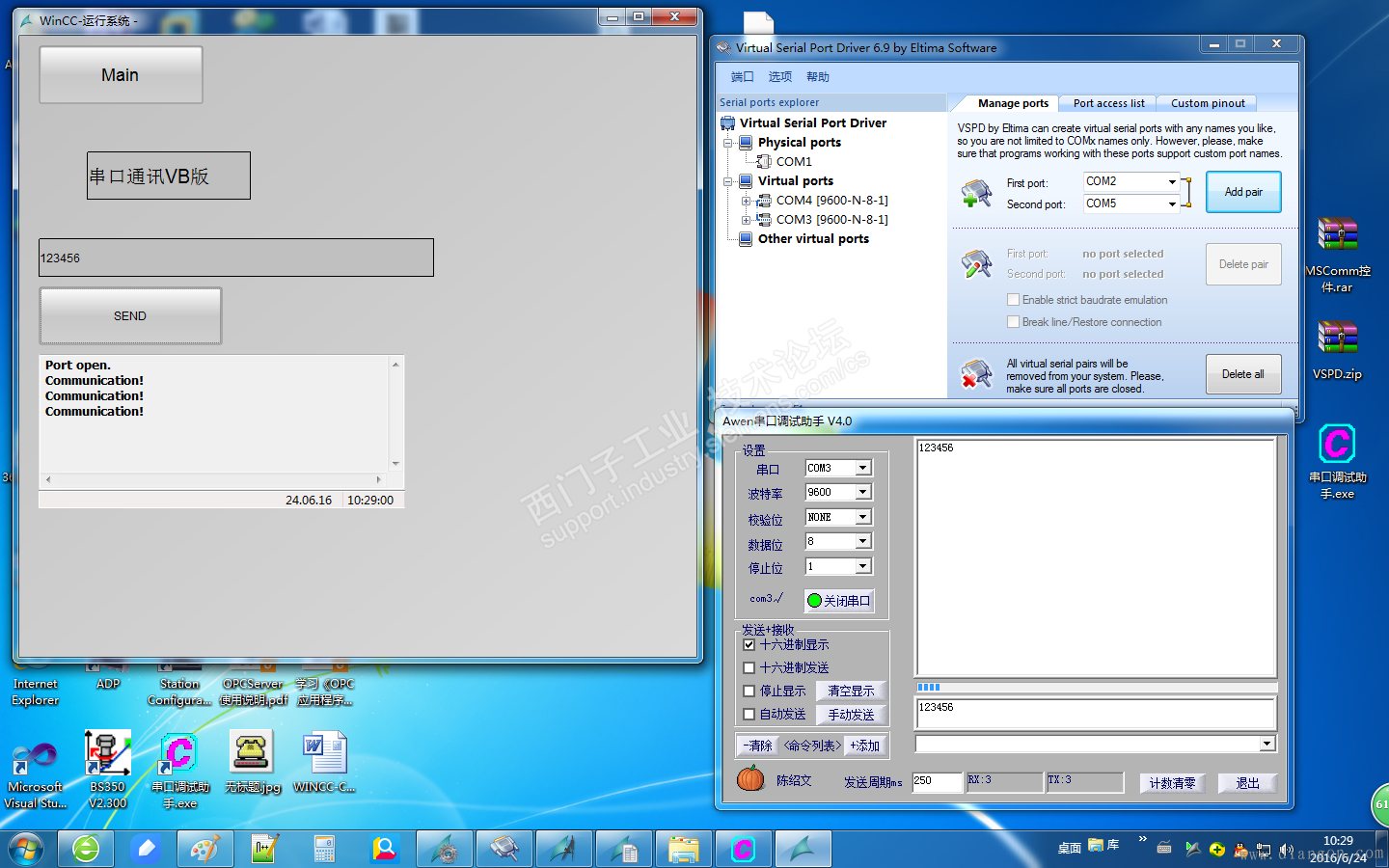1389x868 pixels.
Task: Select the COM1 physical port icon
Action: [x=764, y=161]
